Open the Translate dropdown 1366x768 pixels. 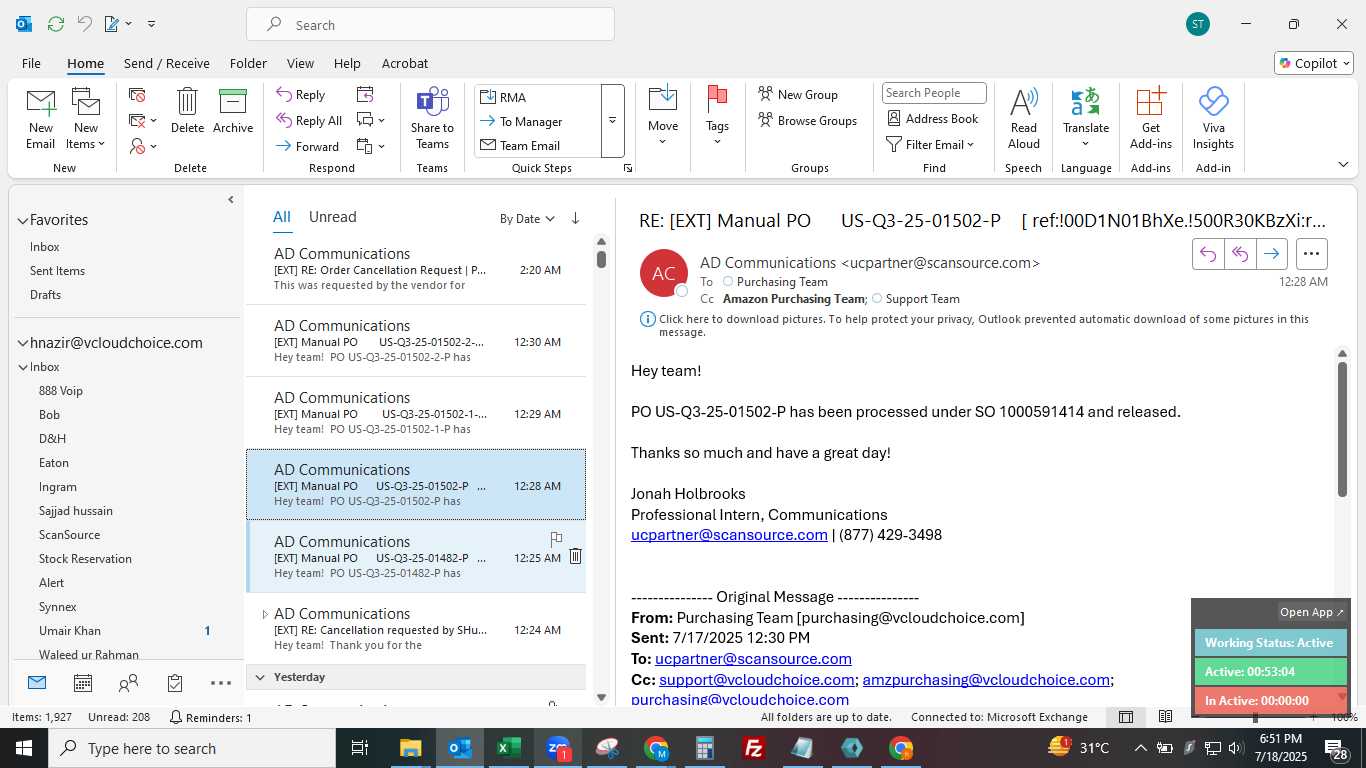[x=1086, y=118]
